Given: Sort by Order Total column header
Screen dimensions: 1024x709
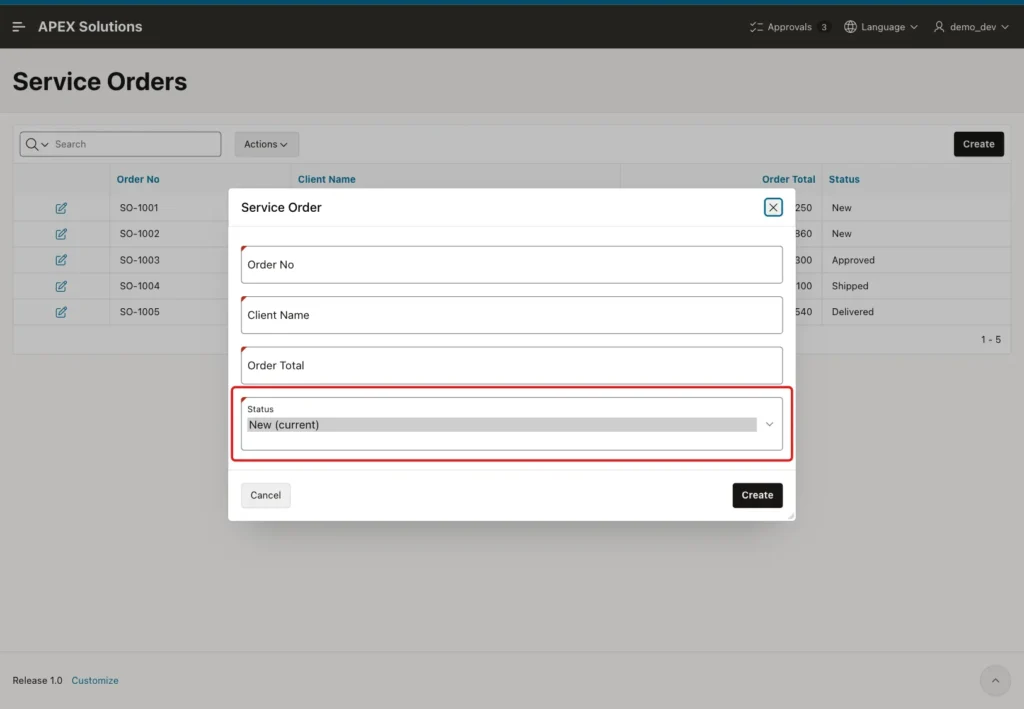Looking at the screenshot, I should (788, 179).
